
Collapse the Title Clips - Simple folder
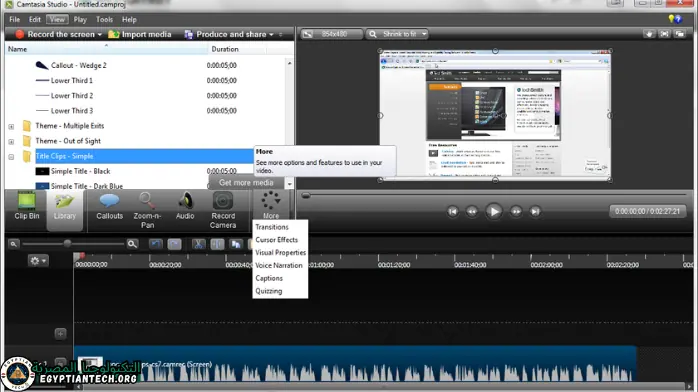(x=11, y=157)
